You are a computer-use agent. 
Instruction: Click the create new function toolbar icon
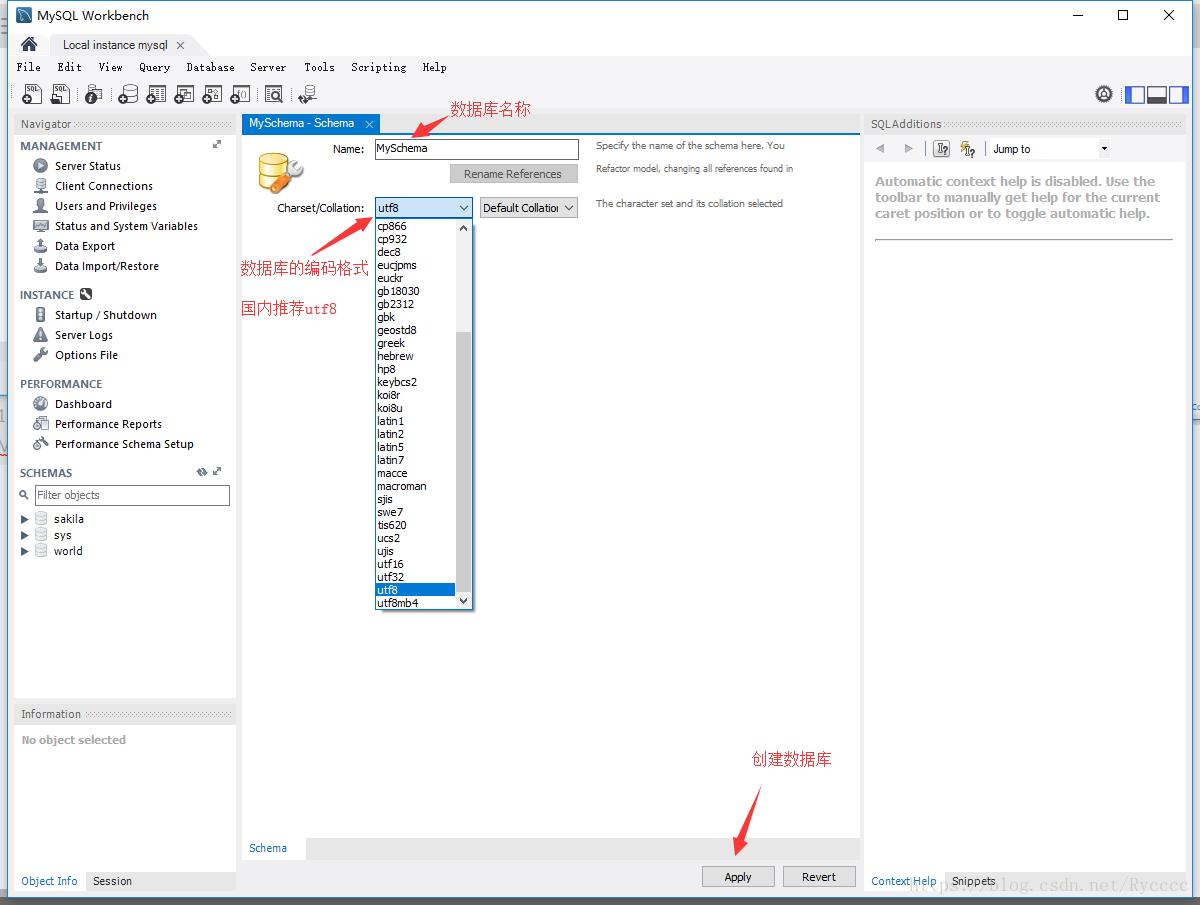(240, 94)
